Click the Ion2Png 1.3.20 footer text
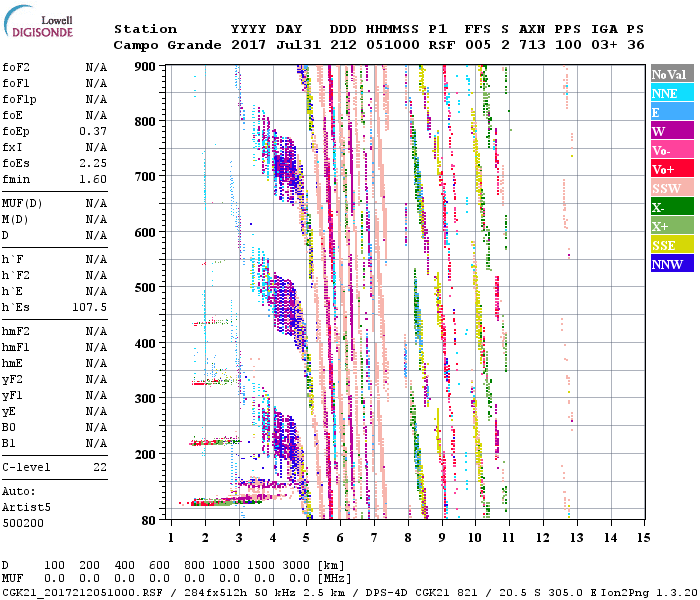The image size is (700, 600). pyautogui.click(x=649, y=592)
